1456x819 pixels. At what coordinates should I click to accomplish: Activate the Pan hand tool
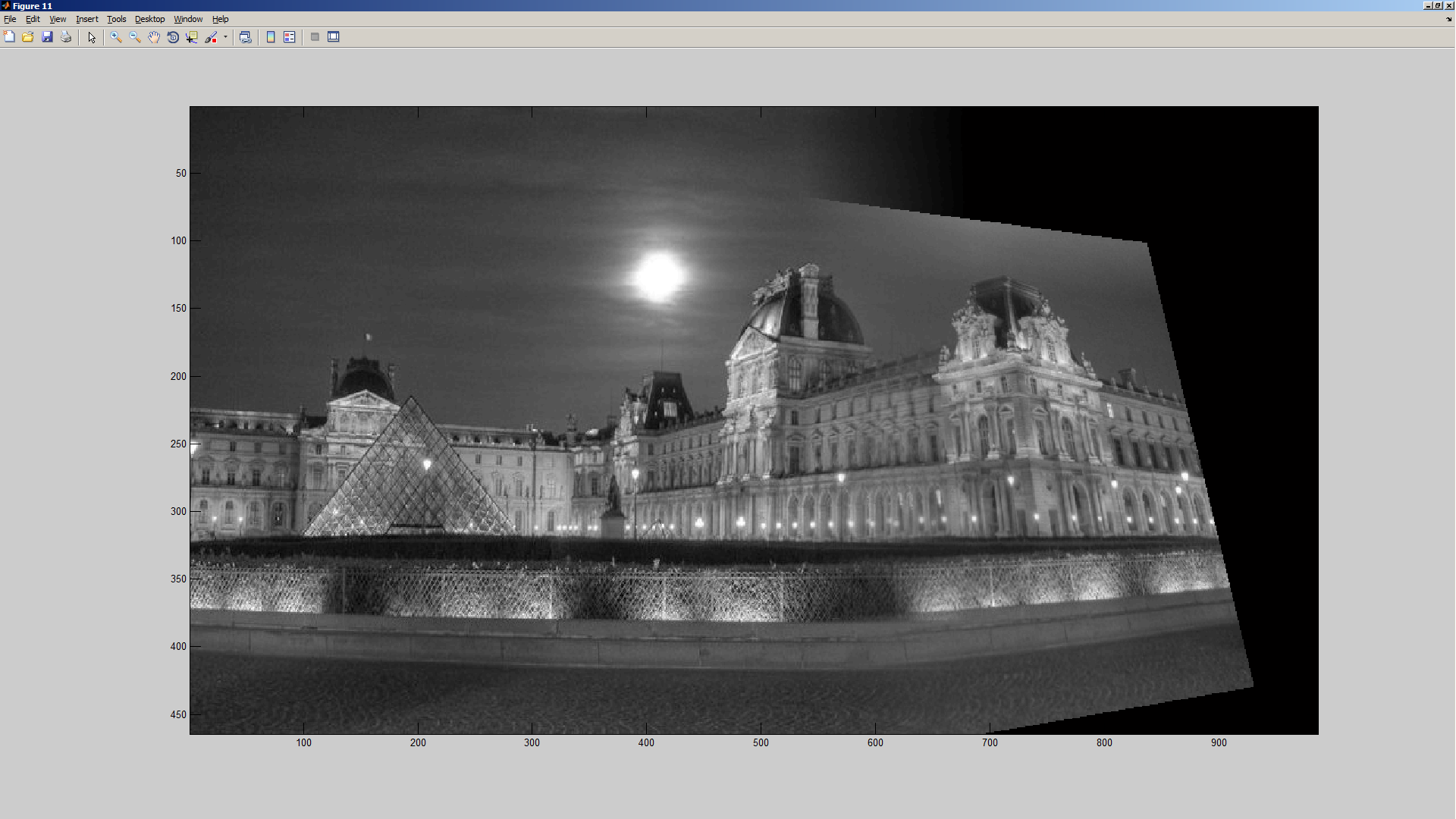(154, 37)
